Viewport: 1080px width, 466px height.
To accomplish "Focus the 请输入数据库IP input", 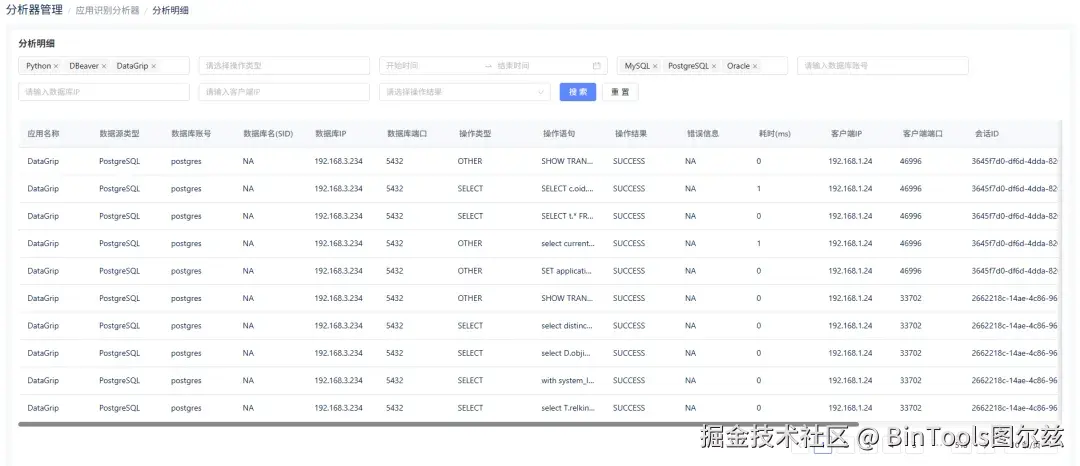I will (104, 92).
